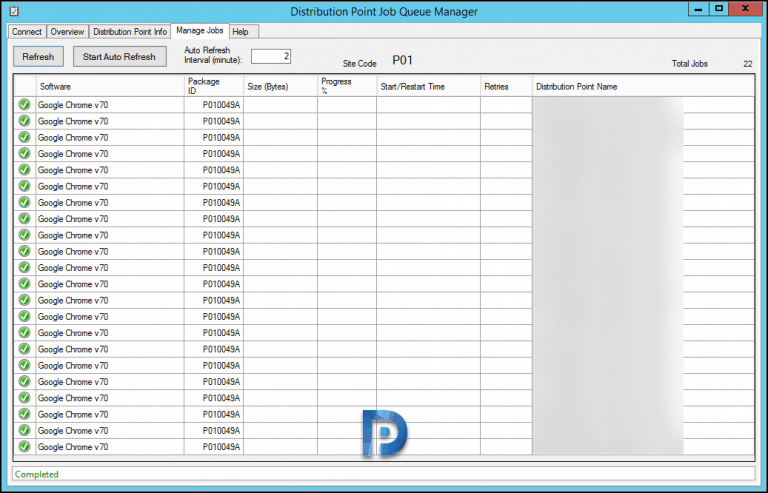This screenshot has height=493, width=768.
Task: Click the Retries column header
Action: tap(506, 86)
